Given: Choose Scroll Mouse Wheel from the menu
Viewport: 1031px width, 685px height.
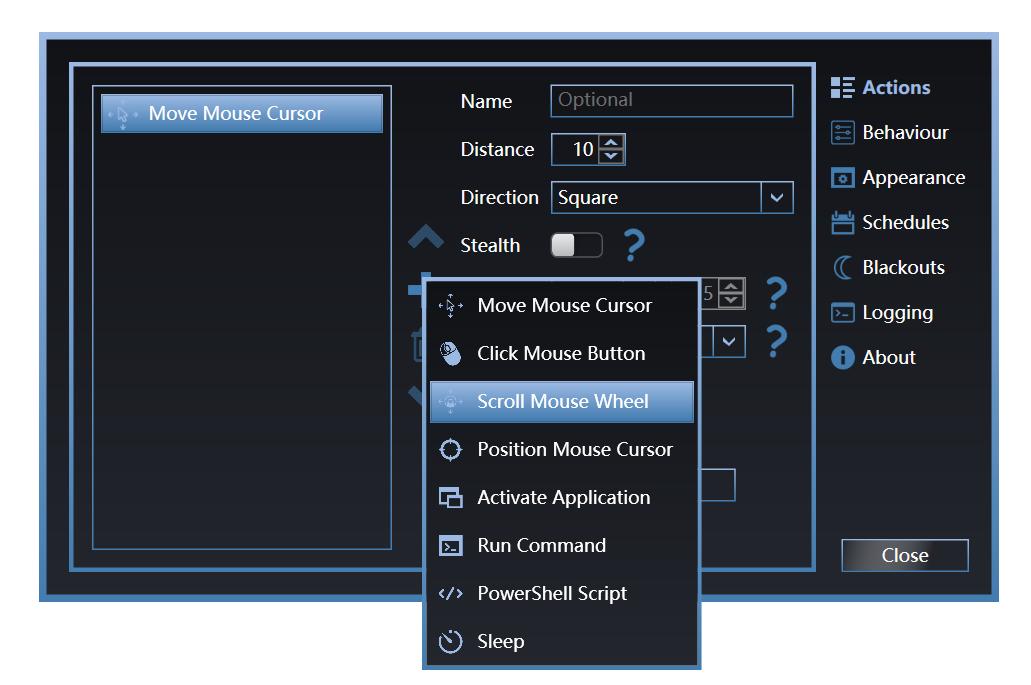Looking at the screenshot, I should [x=562, y=401].
